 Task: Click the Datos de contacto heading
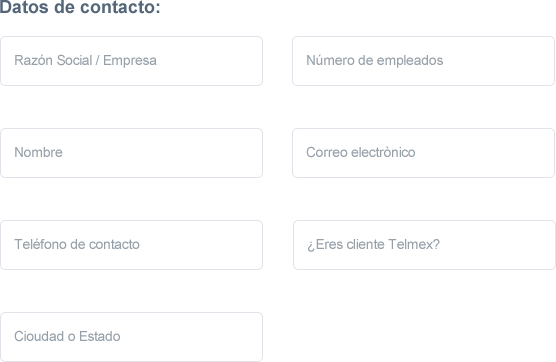(80, 7)
